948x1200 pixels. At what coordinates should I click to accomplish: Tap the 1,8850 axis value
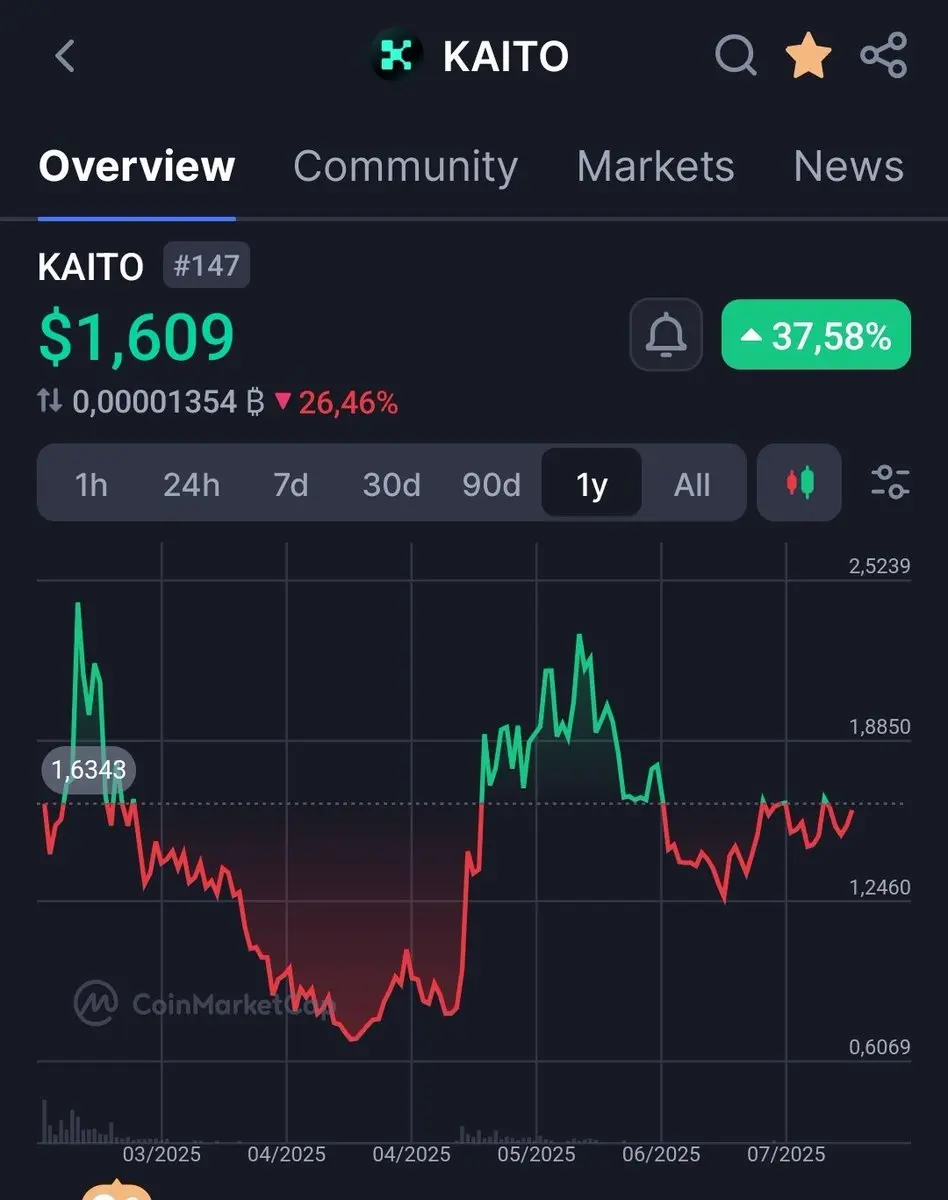pos(880,727)
